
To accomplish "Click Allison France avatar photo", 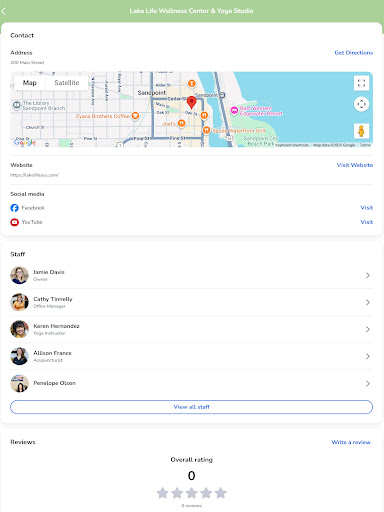I will tap(19, 356).
